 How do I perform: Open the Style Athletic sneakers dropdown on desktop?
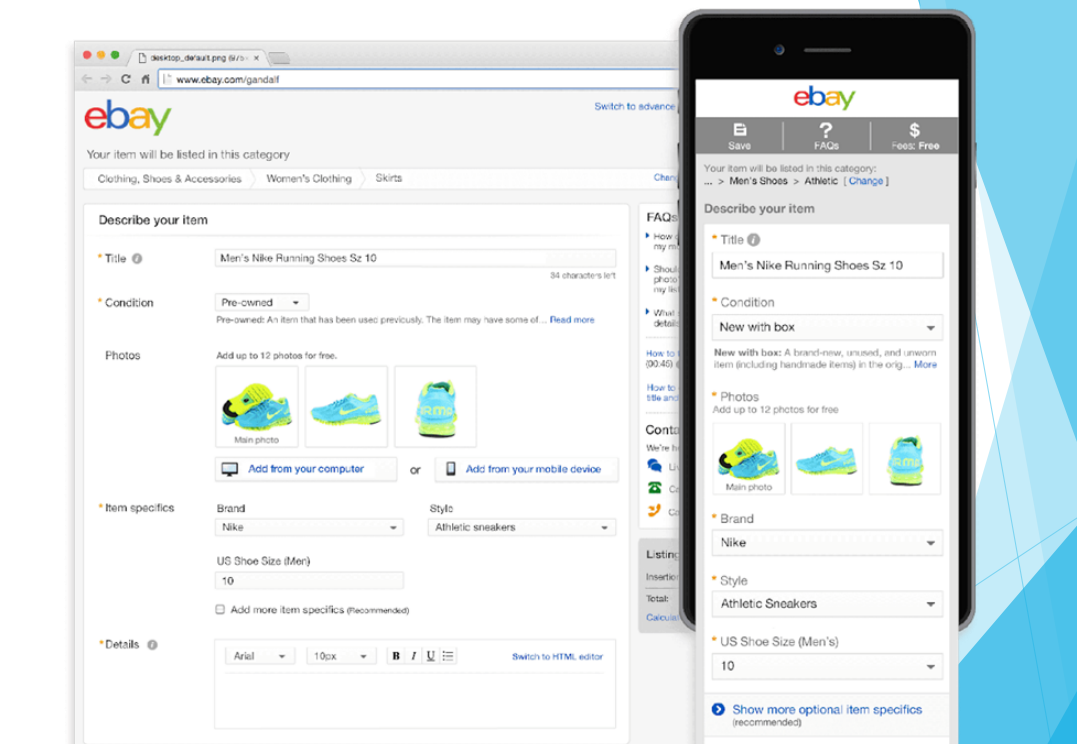point(522,528)
